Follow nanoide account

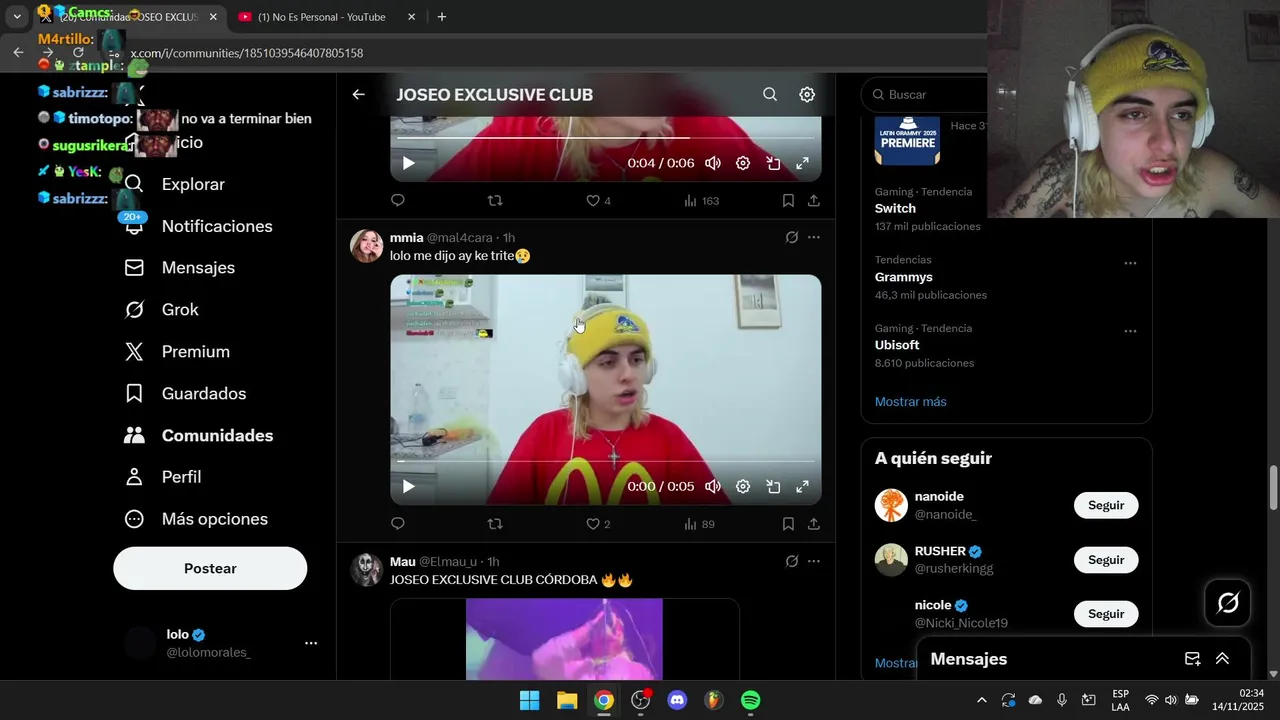coord(1106,505)
